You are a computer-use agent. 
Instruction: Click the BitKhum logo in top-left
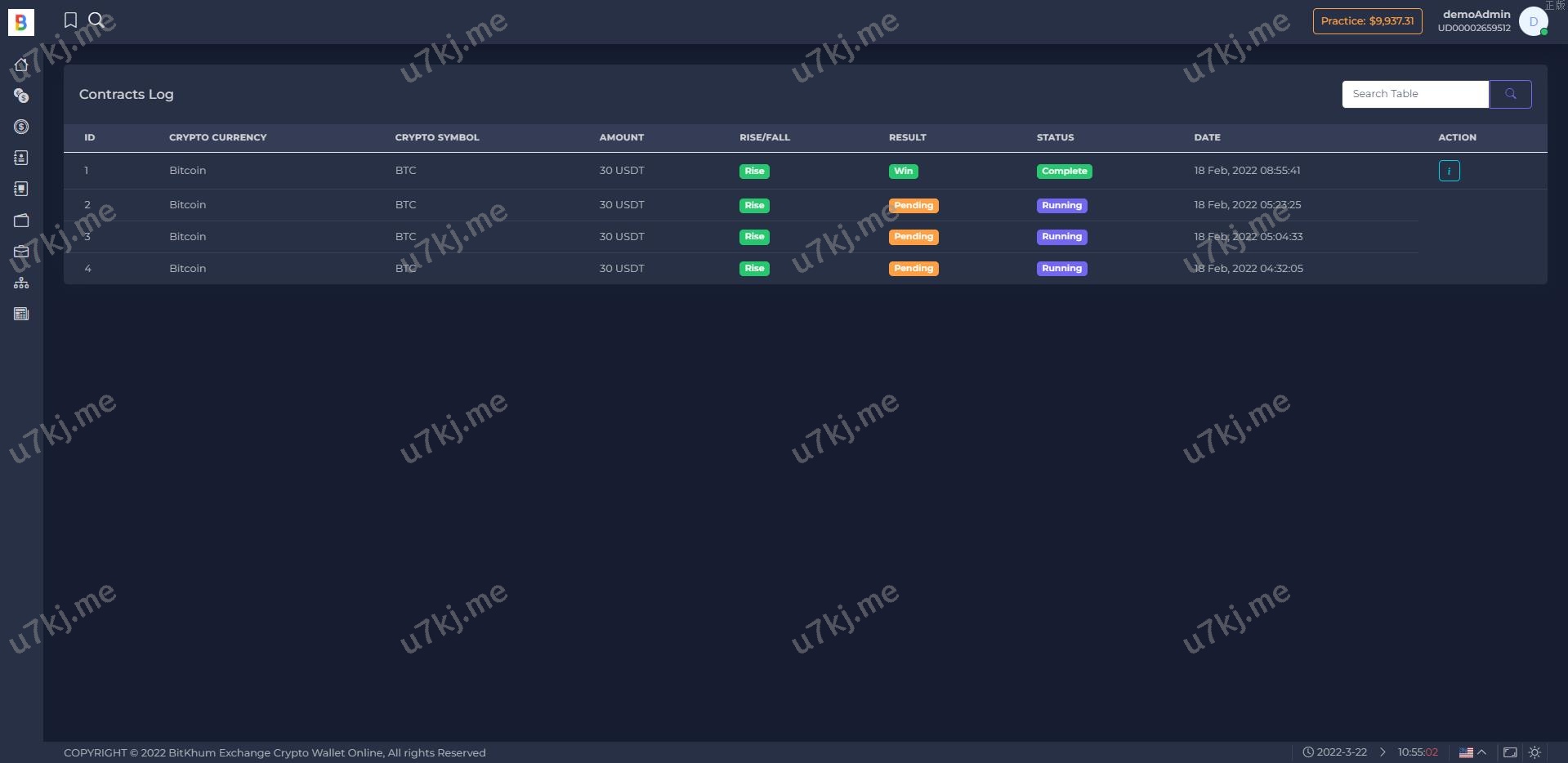tap(21, 22)
